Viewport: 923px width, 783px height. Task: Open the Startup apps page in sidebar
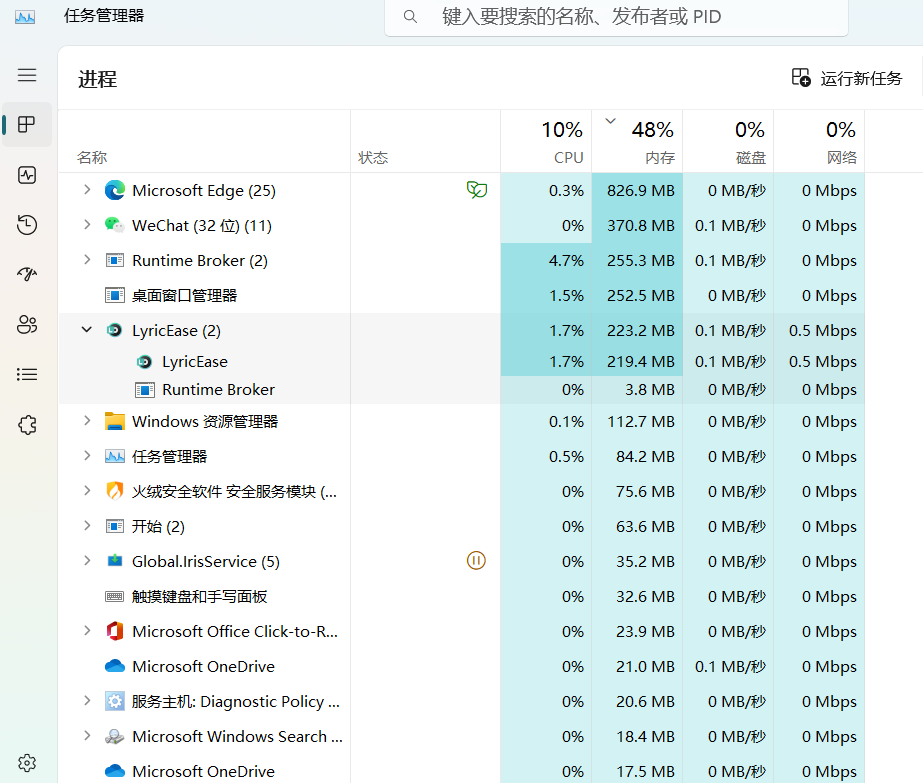pos(27,274)
